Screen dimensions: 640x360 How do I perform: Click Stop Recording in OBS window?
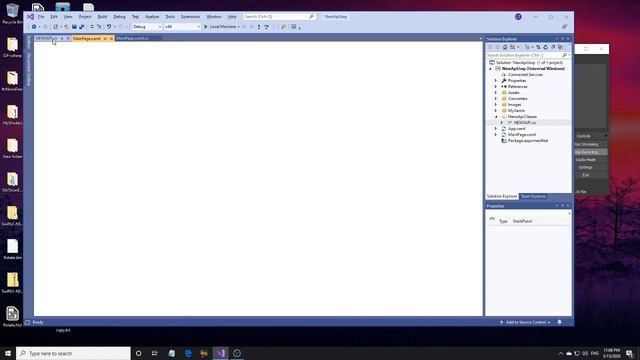(591, 152)
